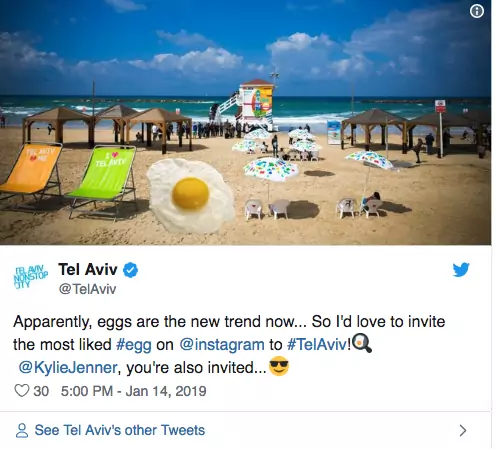Viewport: 497px width, 449px height.
Task: Open the #egg hashtag link
Action: click(x=134, y=344)
